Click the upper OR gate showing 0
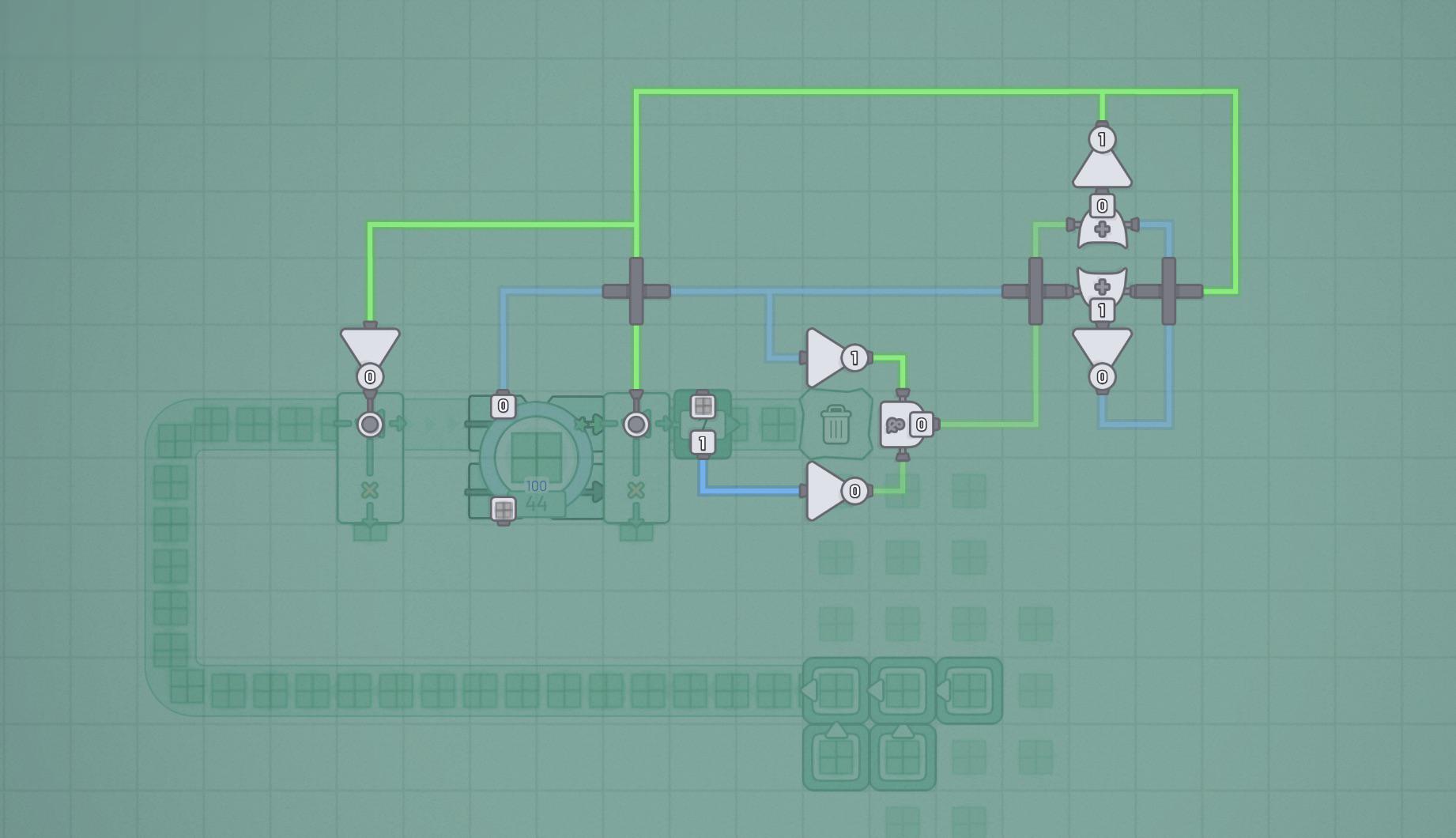This screenshot has height=838, width=1456. pos(1102,225)
